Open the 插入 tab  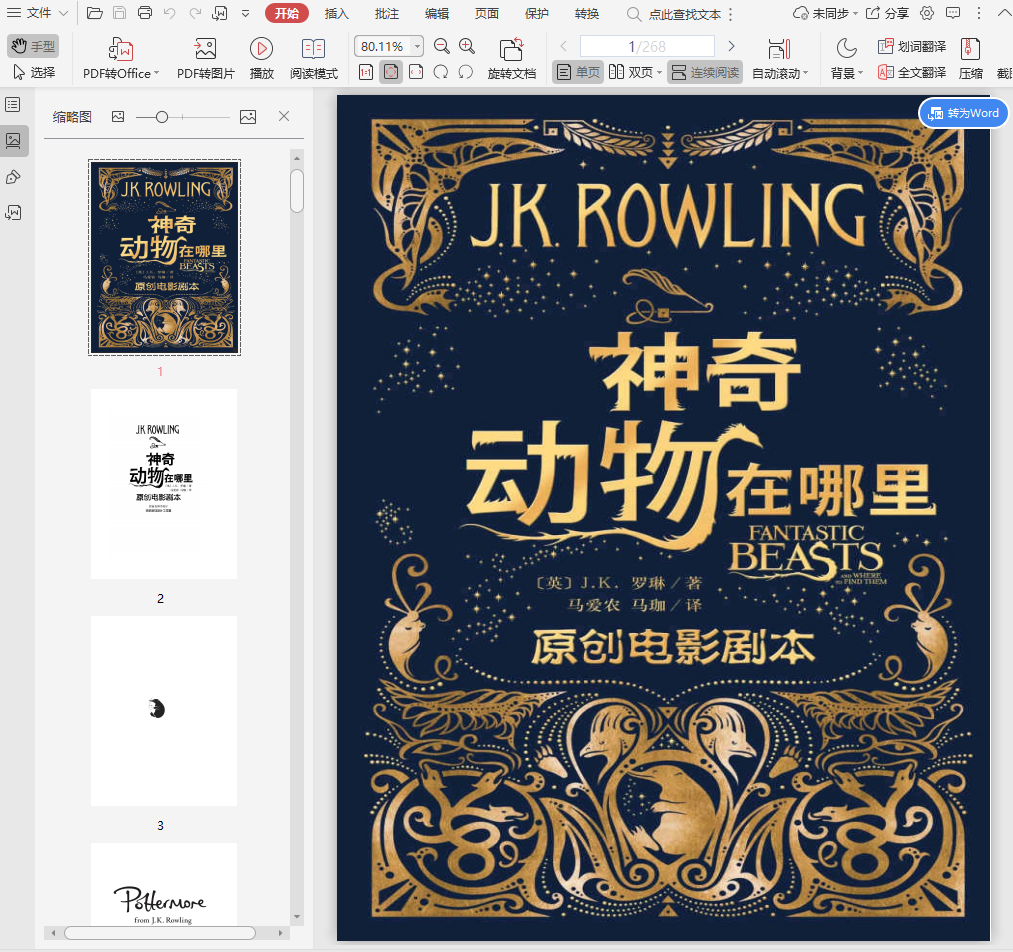[336, 14]
